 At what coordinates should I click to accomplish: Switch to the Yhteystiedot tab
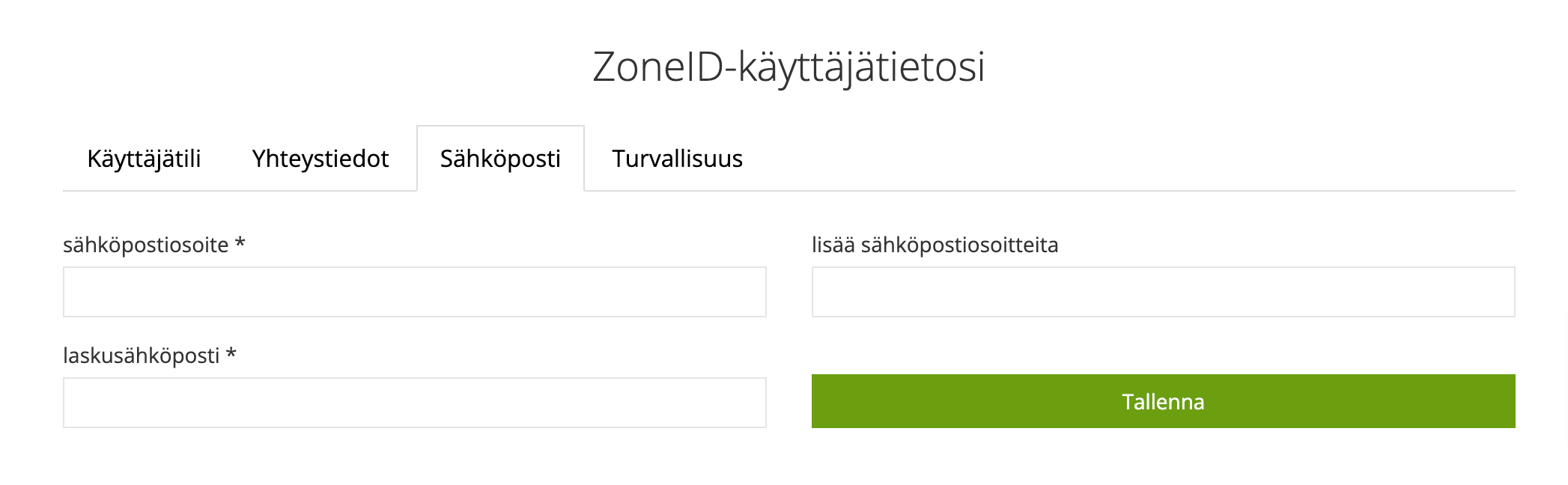click(320, 159)
